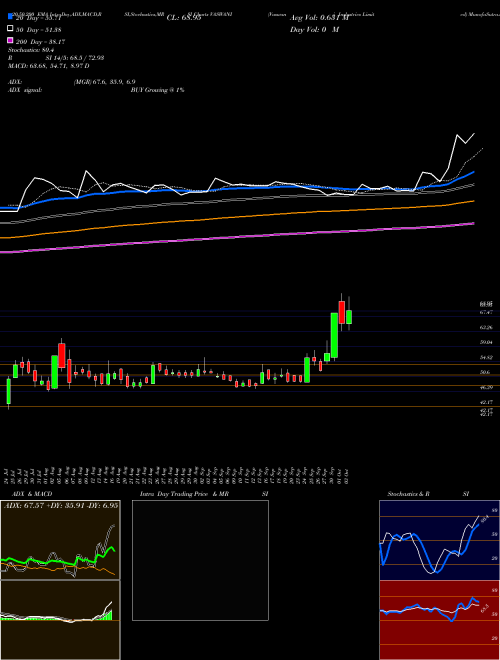Click the 'MACD: 63.68, 54.71, 8.97 D' readout
Screen dimensions: 500x660
point(48,66)
